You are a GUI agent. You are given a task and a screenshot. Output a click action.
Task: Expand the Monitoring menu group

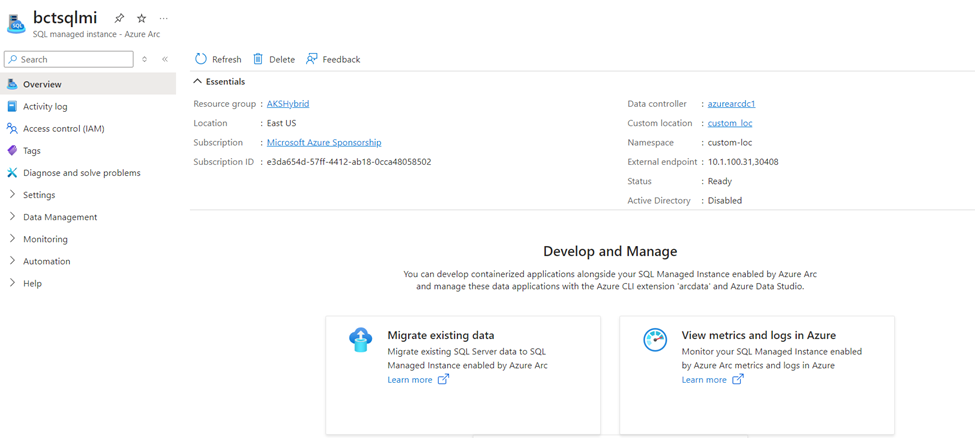pos(12,239)
